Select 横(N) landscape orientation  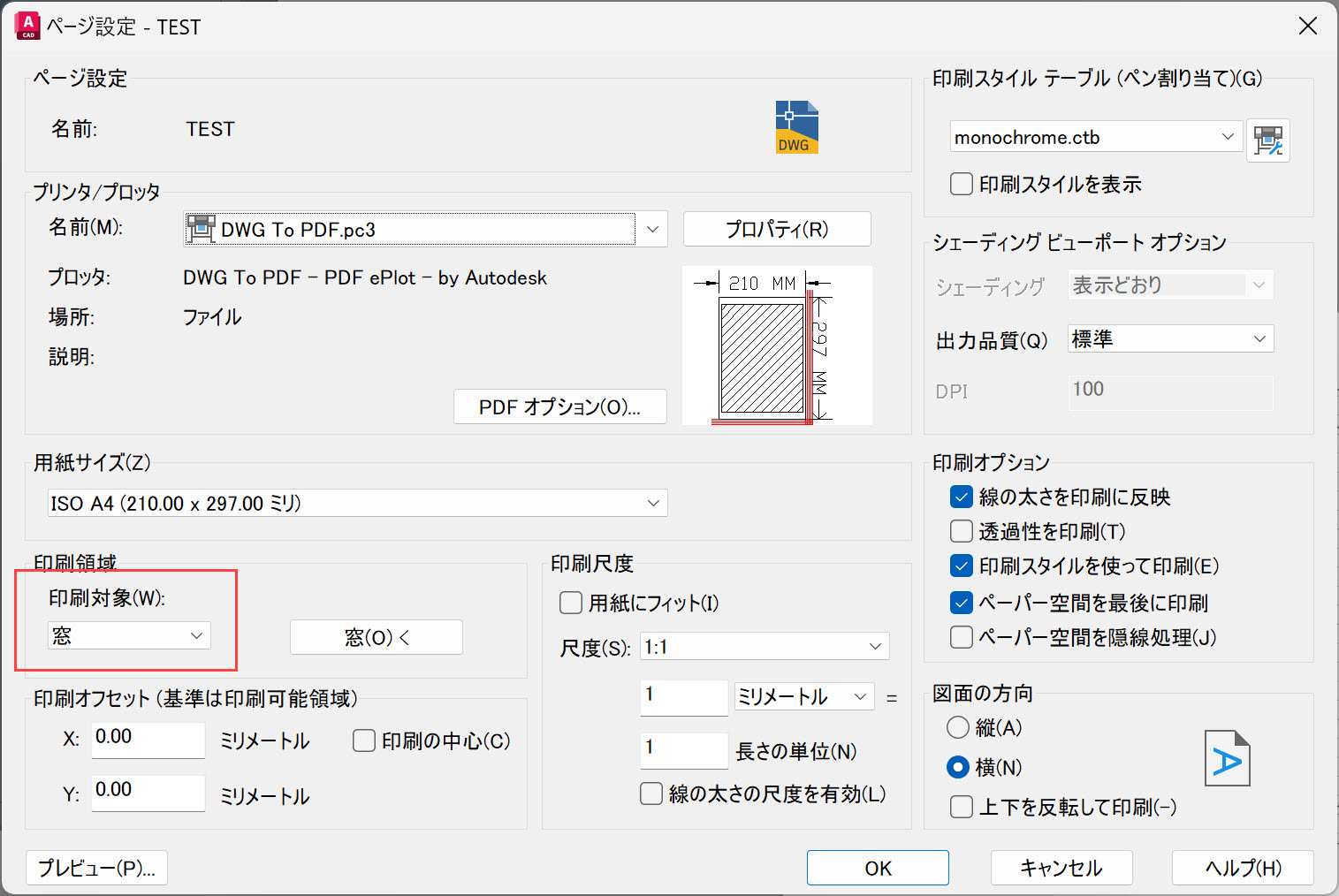[957, 767]
